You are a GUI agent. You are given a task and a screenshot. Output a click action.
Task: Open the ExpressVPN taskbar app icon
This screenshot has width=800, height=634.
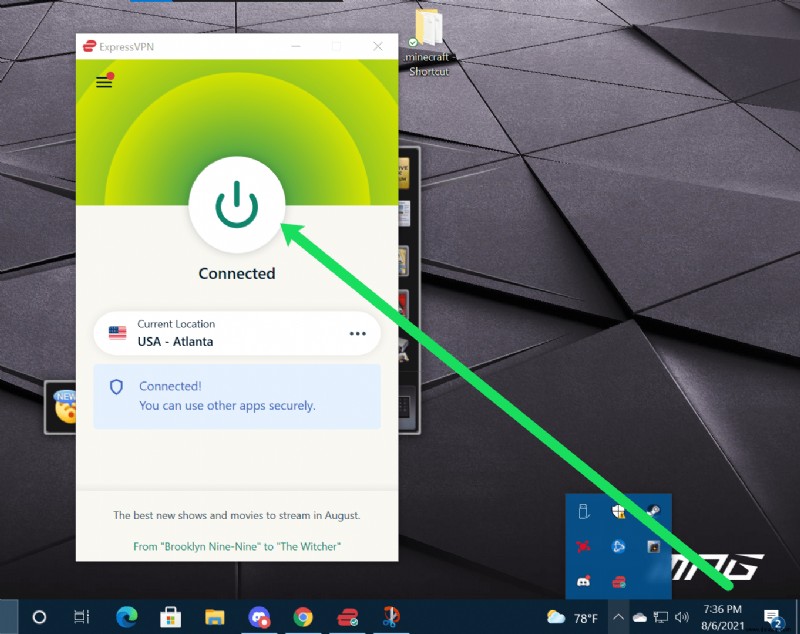click(x=347, y=617)
